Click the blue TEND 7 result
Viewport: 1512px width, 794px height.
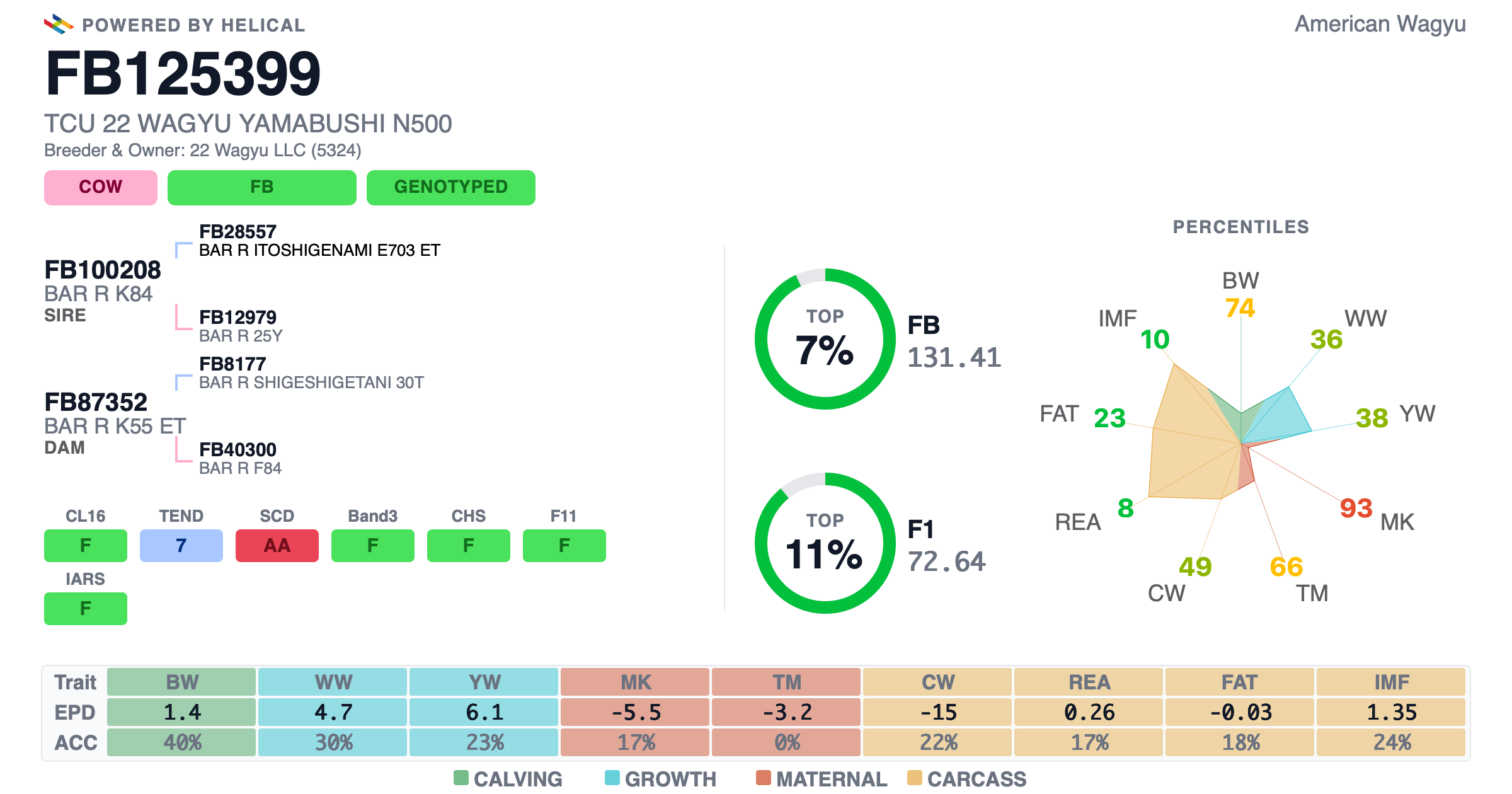point(181,545)
